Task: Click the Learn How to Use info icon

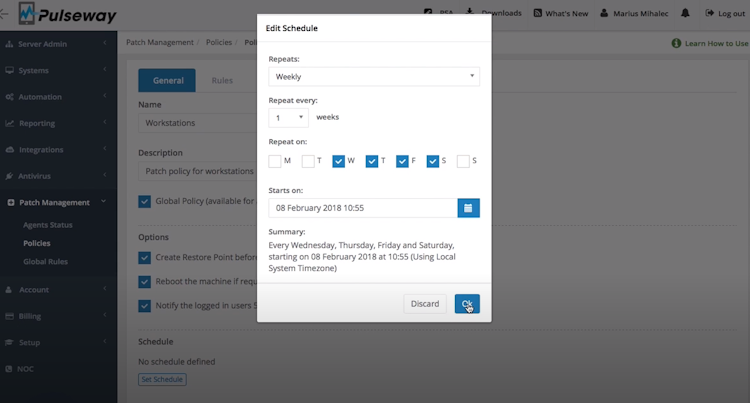Action: (676, 44)
